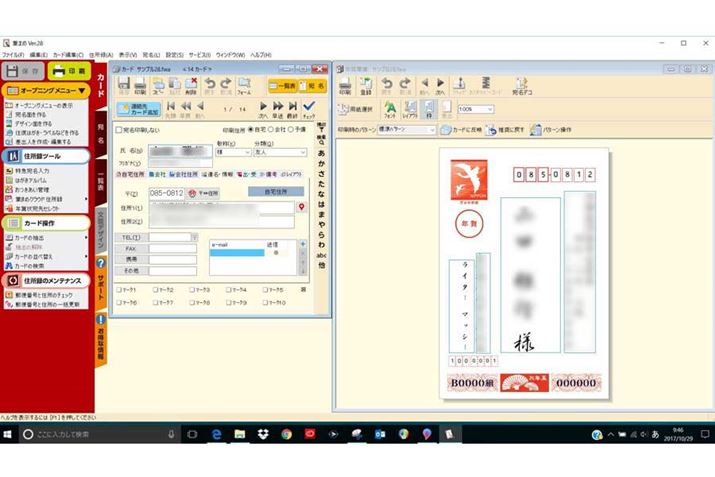
Task: Click the blue チェック checkmark icon
Action: click(308, 107)
